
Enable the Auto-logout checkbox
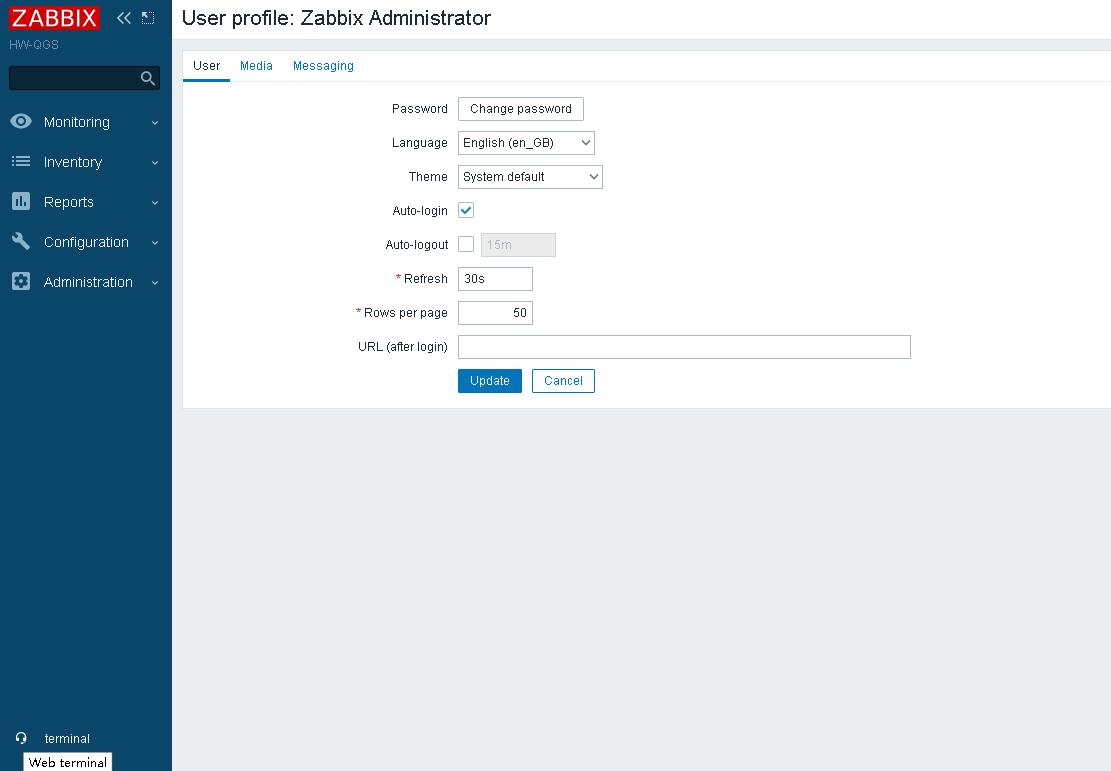tap(466, 245)
